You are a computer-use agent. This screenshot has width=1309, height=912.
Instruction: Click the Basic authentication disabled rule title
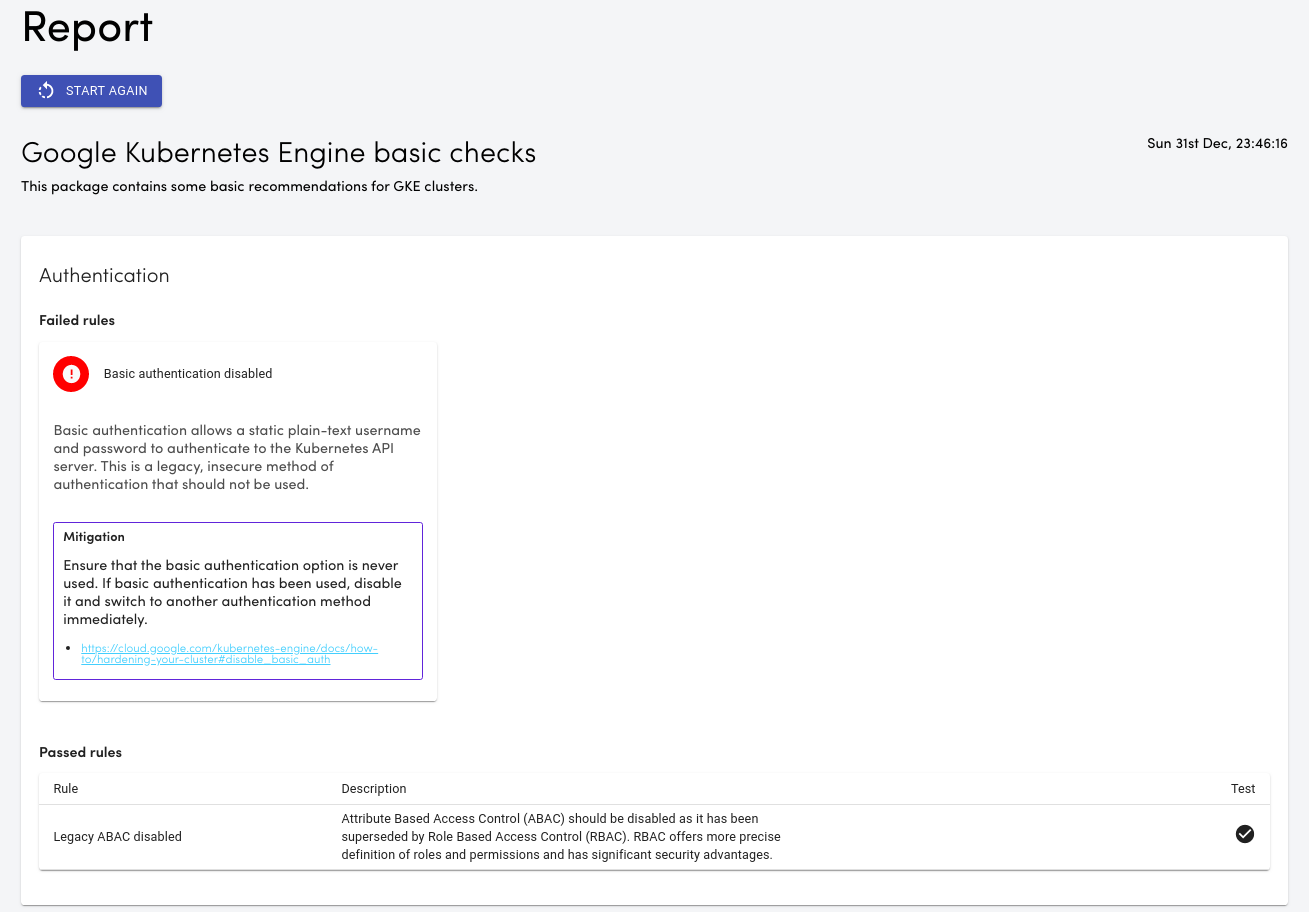pyautogui.click(x=188, y=374)
